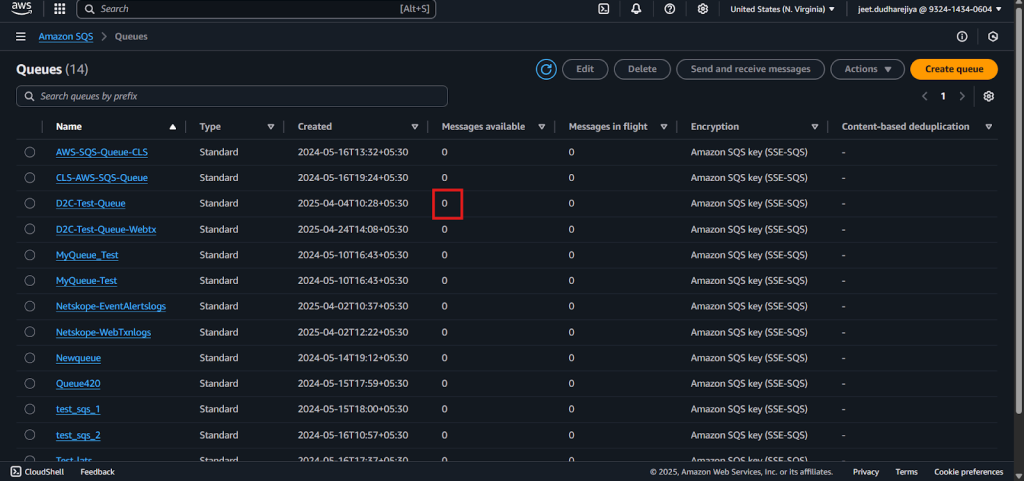
Task: Open the top bar settings gear
Action: tap(703, 9)
